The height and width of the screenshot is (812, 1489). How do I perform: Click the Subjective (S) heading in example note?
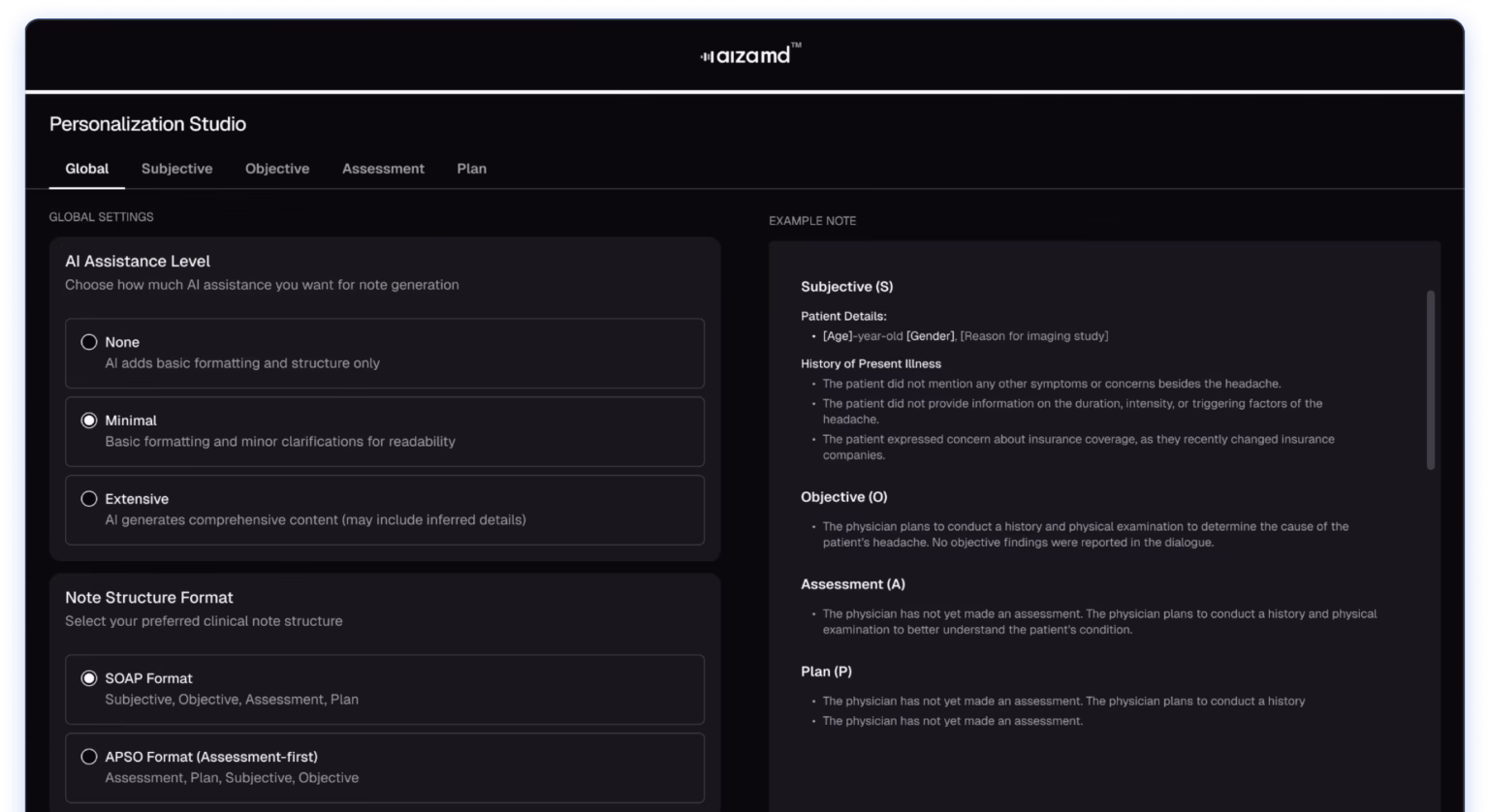[x=846, y=287]
